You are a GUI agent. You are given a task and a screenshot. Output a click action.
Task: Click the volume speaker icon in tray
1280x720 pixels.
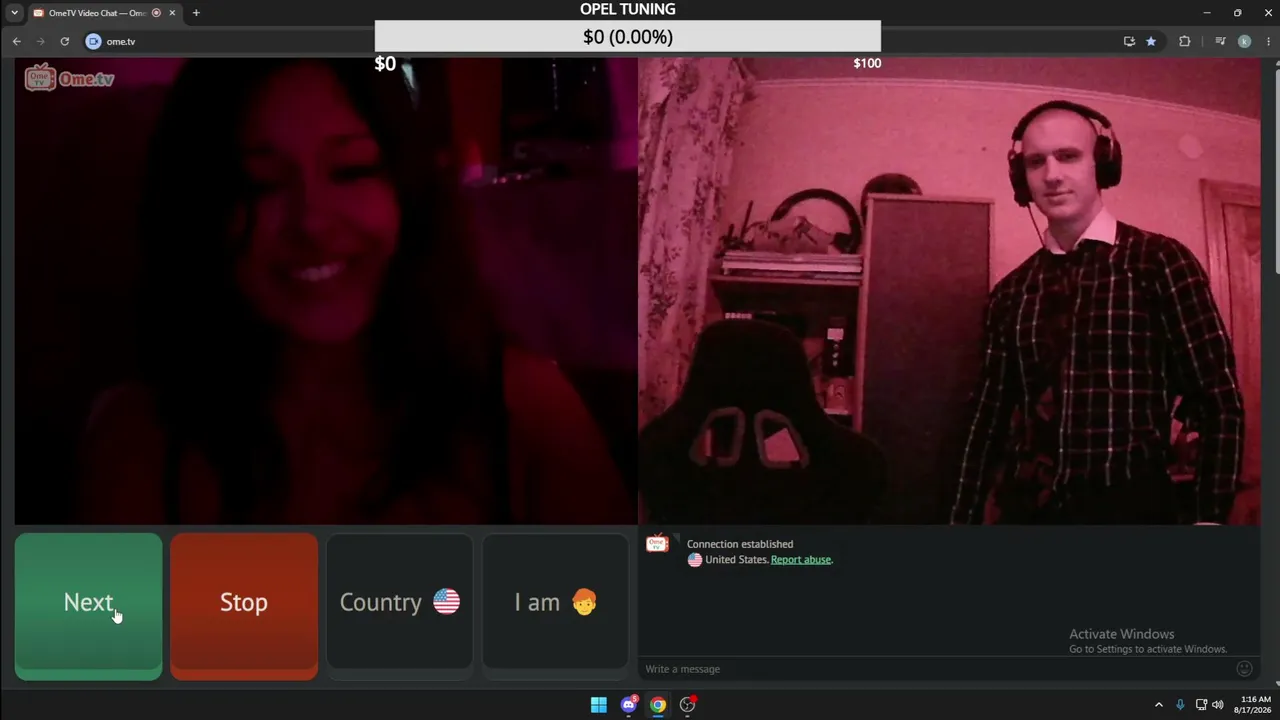point(1218,705)
